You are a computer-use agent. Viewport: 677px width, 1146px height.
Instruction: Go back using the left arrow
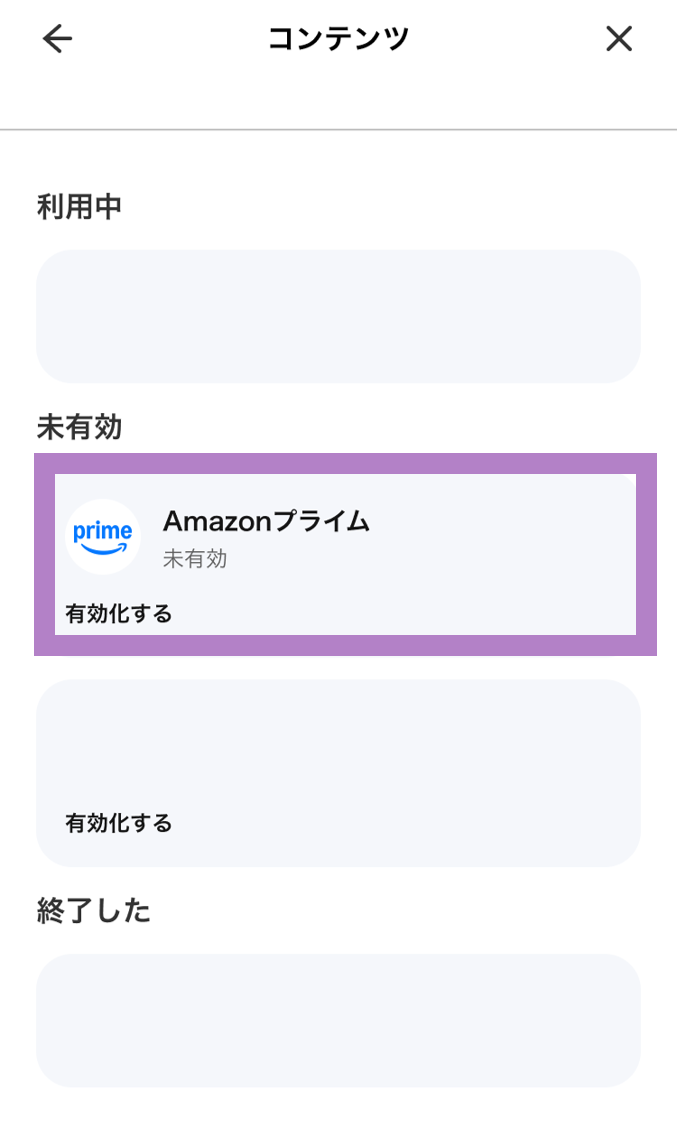(58, 39)
